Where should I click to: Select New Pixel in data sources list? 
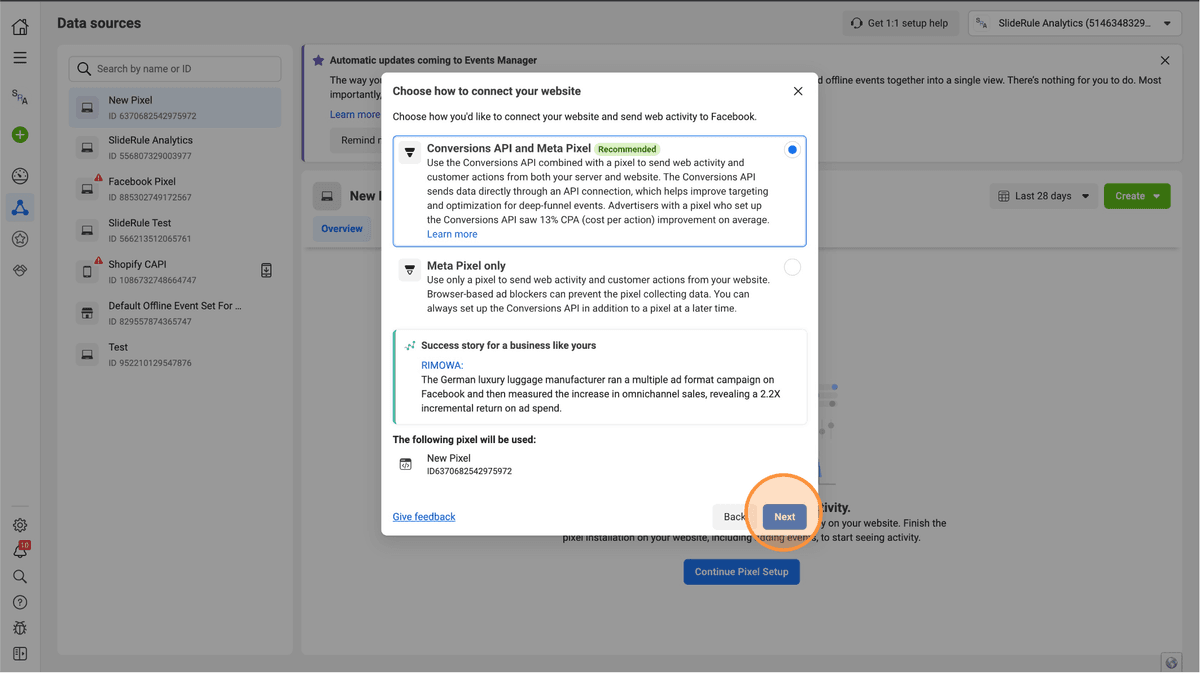tap(175, 108)
